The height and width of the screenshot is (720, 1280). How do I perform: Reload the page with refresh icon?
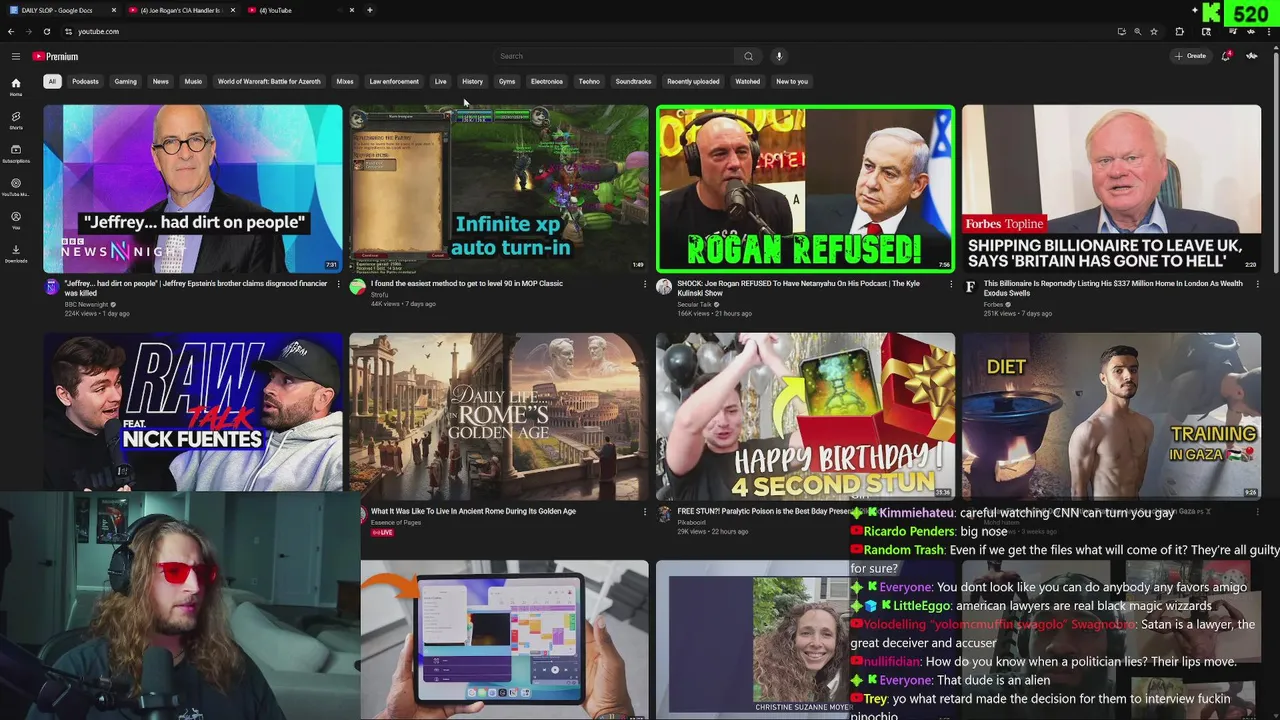[x=46, y=31]
